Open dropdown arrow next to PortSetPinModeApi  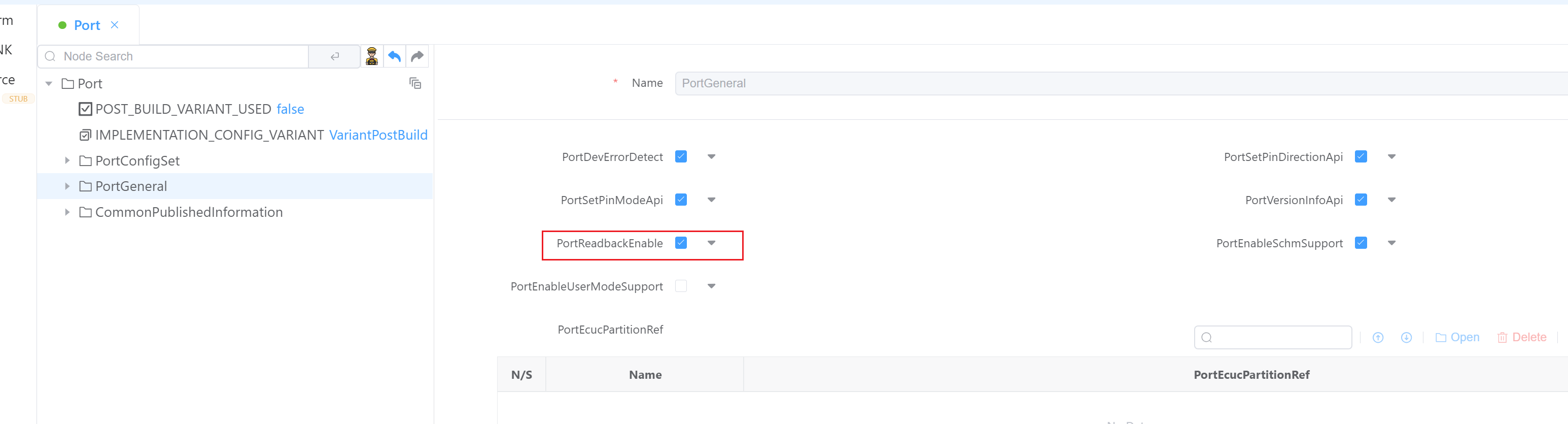pyautogui.click(x=711, y=200)
